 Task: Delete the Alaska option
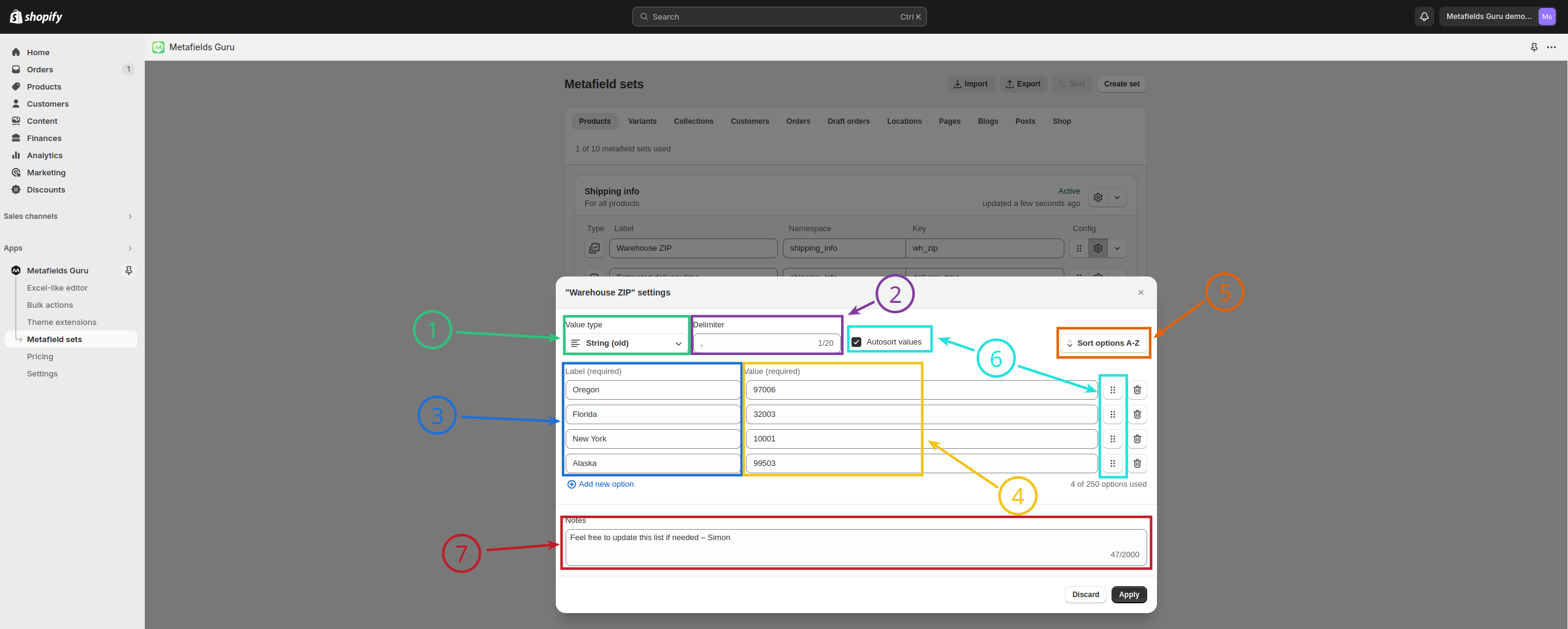[1137, 463]
